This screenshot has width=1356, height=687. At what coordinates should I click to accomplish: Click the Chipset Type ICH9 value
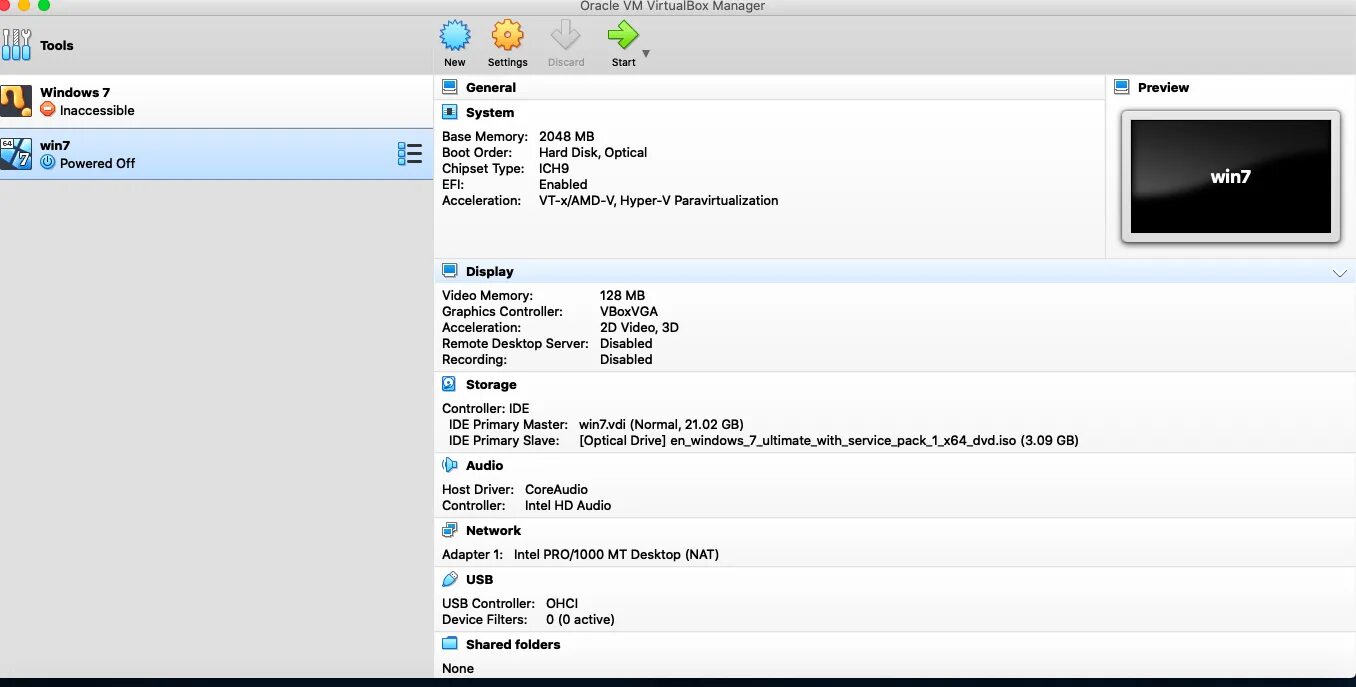click(555, 168)
